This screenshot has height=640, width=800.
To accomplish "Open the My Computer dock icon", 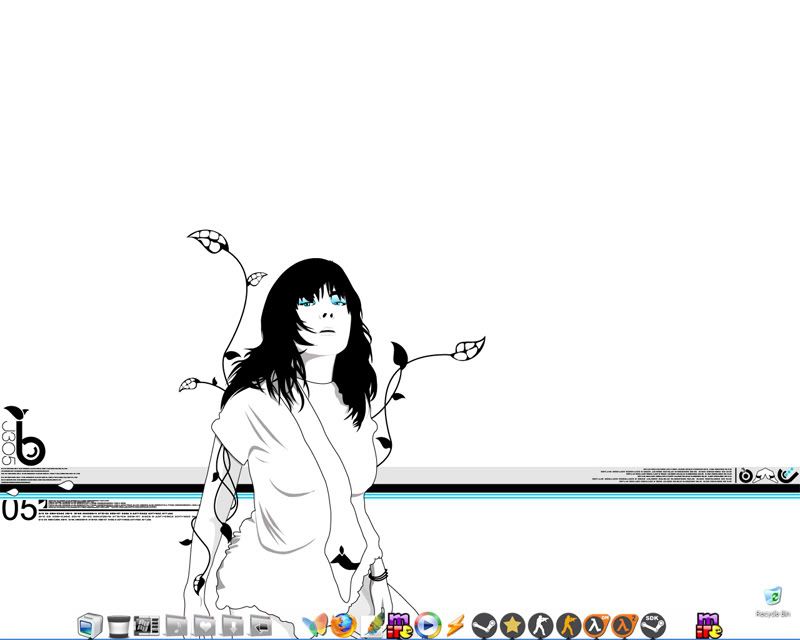I will (90, 625).
